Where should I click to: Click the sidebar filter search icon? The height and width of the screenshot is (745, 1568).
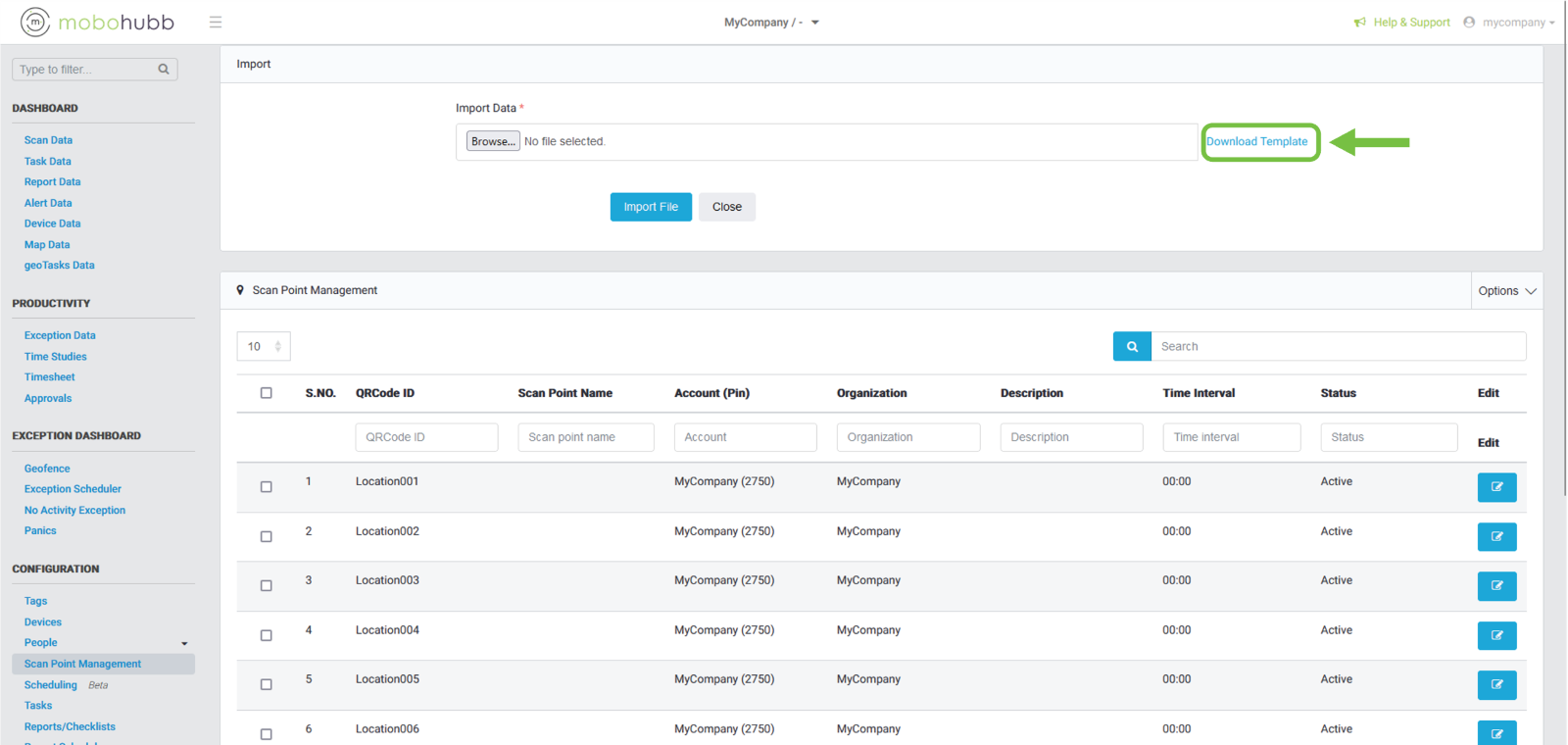click(164, 70)
